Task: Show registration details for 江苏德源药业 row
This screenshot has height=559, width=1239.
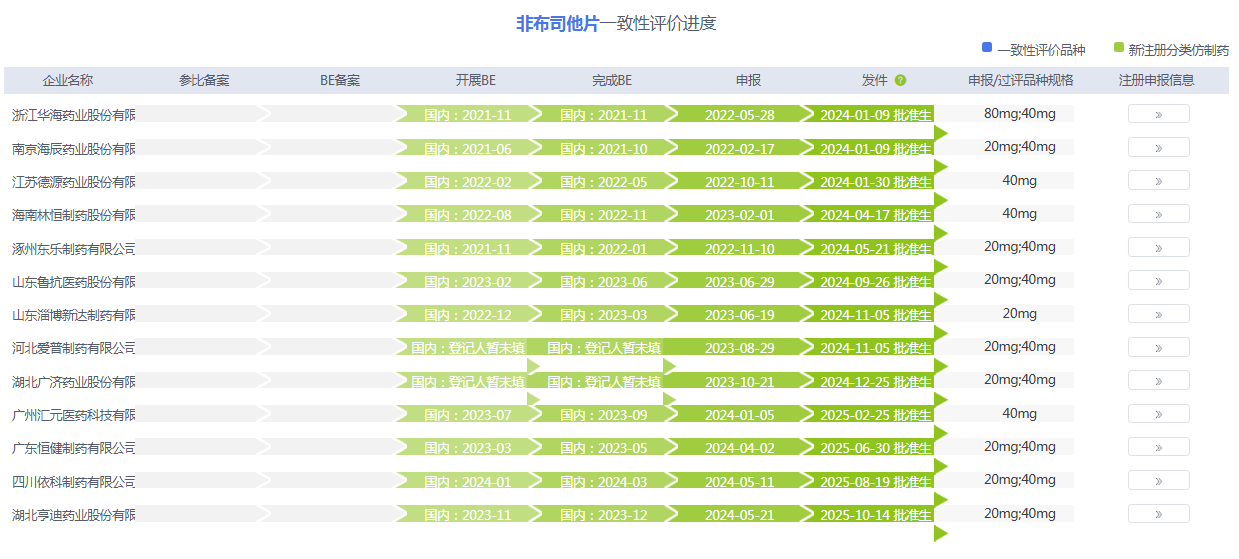Action: pyautogui.click(x=1158, y=181)
